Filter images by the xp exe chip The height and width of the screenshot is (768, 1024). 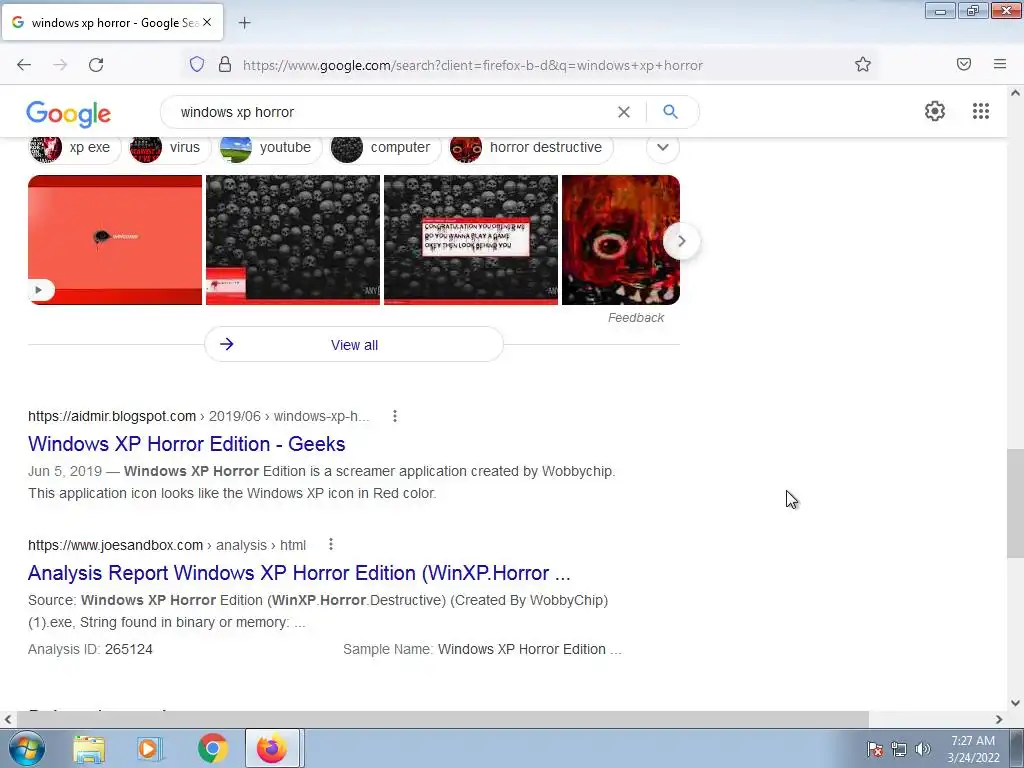pyautogui.click(x=74, y=148)
